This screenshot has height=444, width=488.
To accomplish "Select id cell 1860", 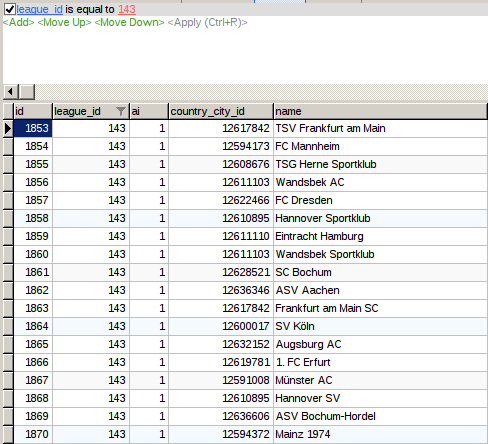I will tap(33, 254).
